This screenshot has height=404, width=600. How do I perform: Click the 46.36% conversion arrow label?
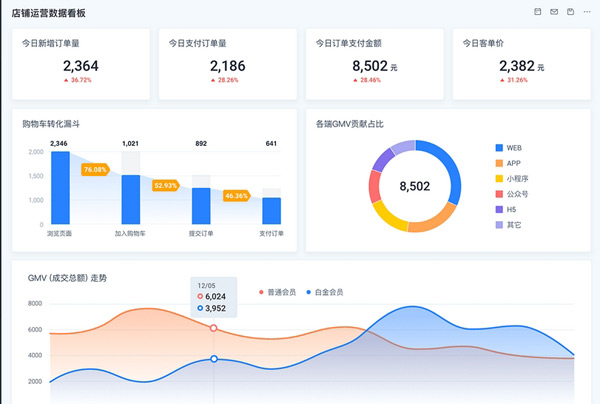236,196
